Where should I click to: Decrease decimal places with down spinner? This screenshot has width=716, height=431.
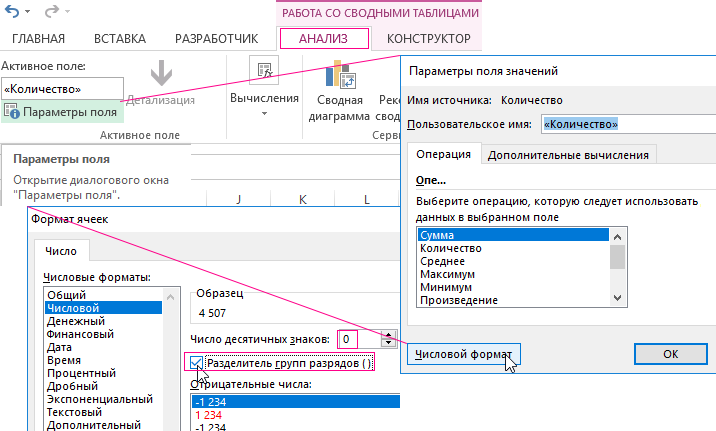coord(389,343)
